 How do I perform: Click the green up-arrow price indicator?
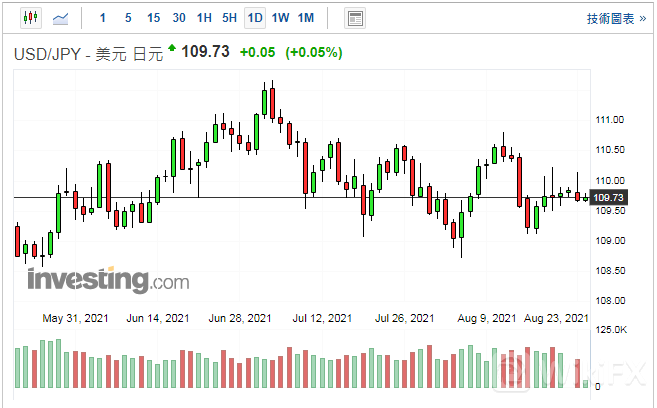click(x=172, y=48)
